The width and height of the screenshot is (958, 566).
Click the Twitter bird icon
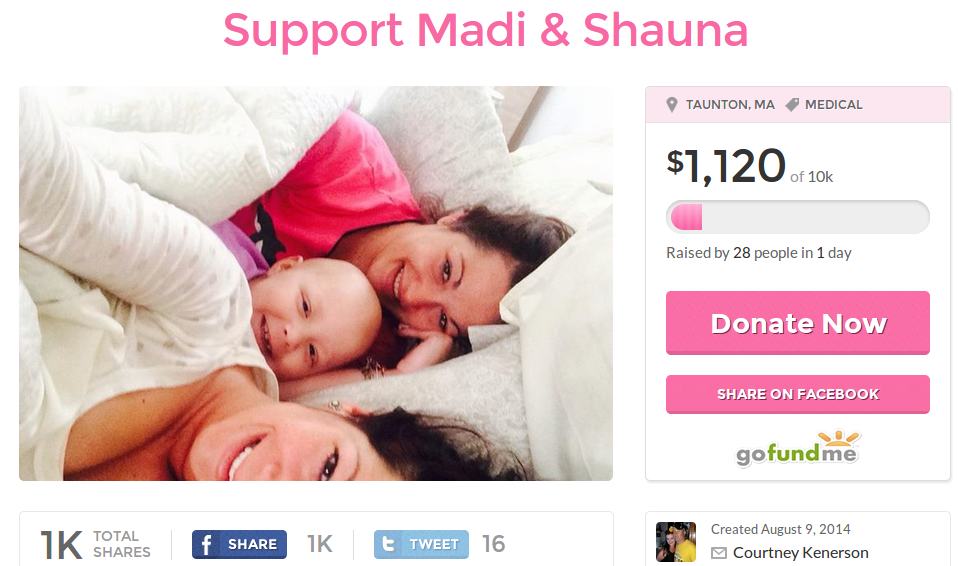click(x=387, y=544)
